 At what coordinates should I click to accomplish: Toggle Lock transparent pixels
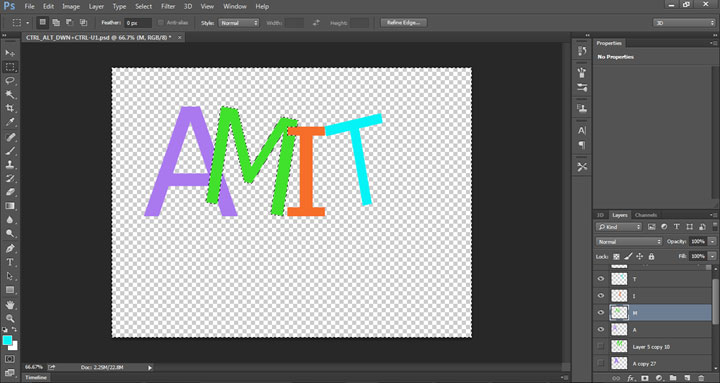click(x=616, y=256)
